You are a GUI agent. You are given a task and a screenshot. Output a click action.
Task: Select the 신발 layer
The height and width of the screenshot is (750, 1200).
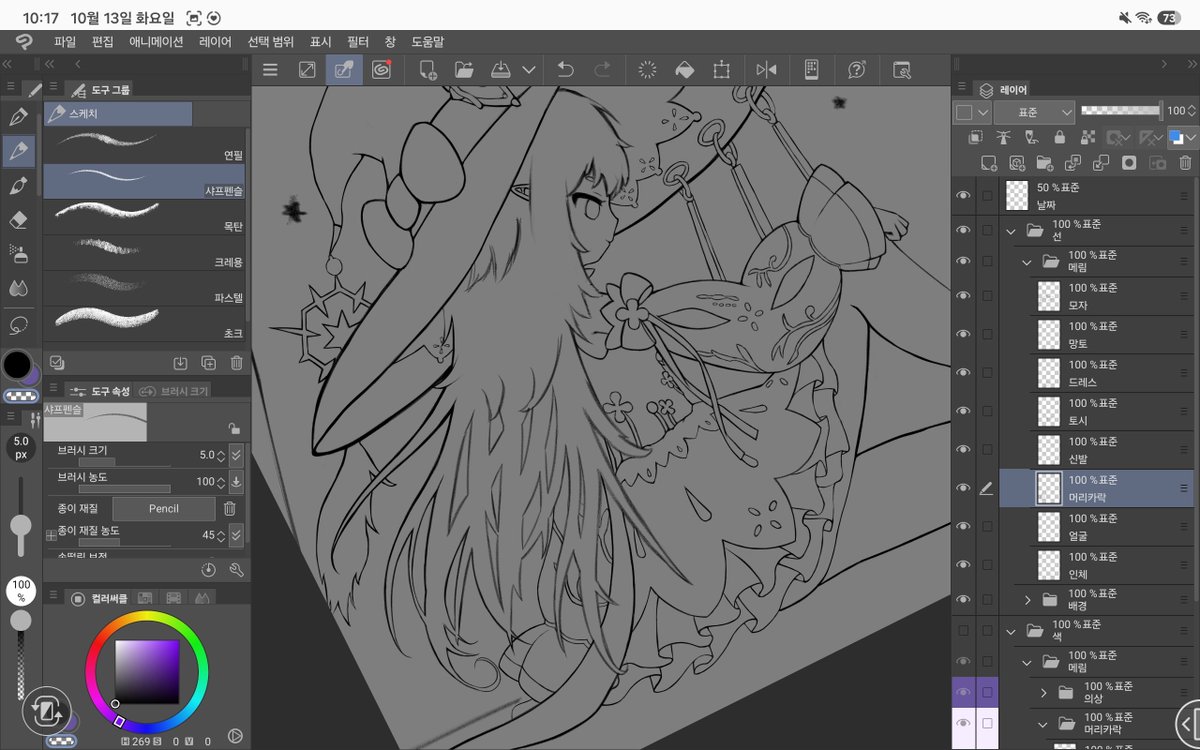coord(1096,450)
